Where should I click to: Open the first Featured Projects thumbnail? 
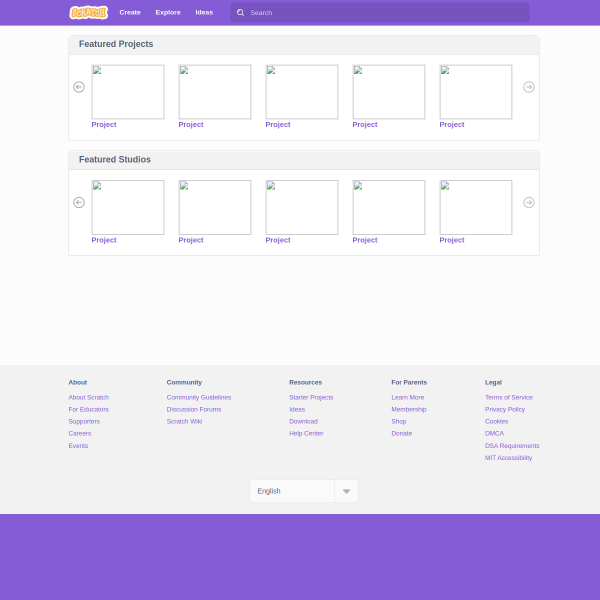(x=127, y=92)
